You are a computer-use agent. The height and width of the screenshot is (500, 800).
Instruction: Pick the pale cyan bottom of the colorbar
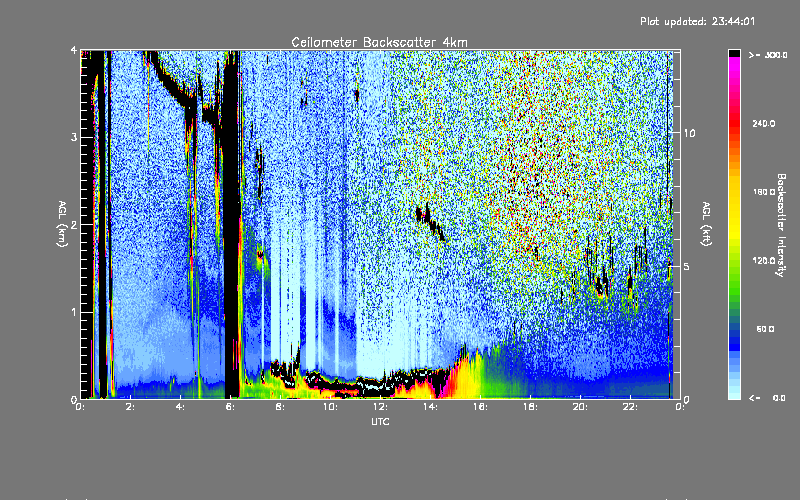(734, 394)
